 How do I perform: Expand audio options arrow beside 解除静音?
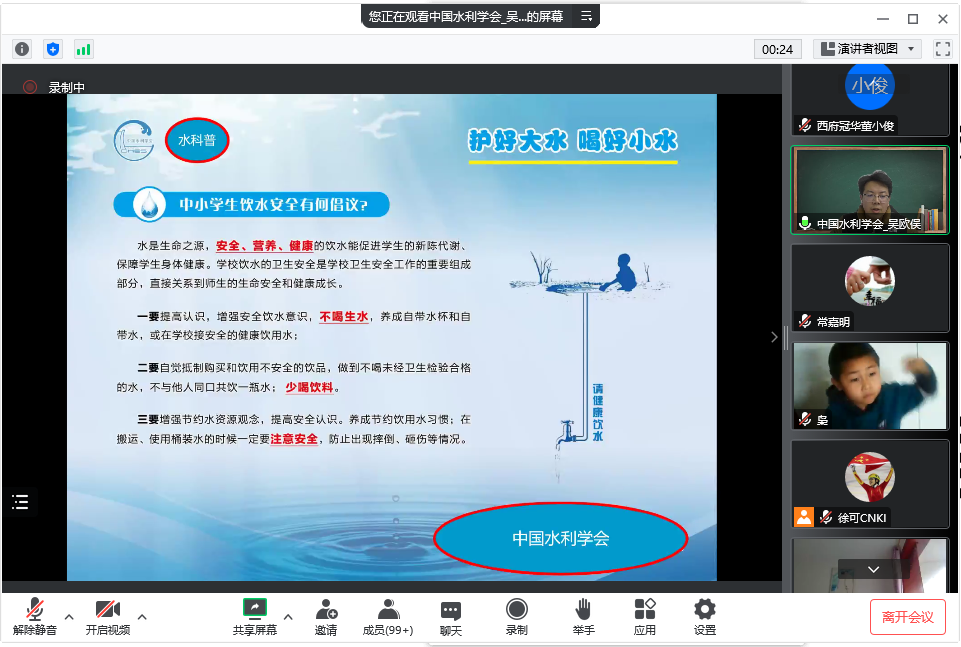click(69, 616)
